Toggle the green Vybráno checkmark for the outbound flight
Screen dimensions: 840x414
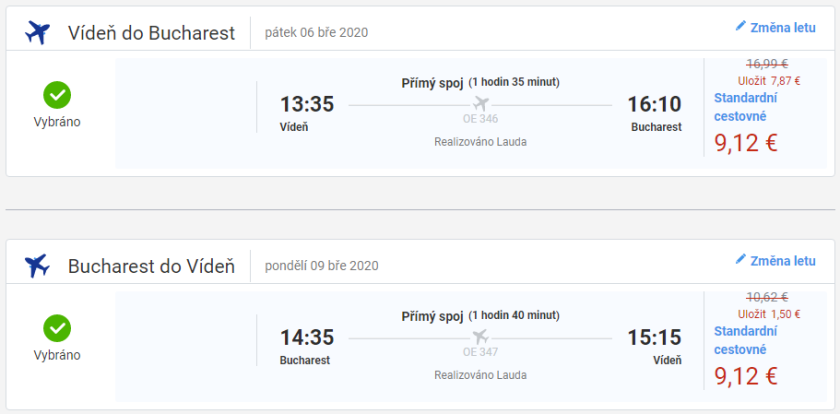click(x=57, y=95)
